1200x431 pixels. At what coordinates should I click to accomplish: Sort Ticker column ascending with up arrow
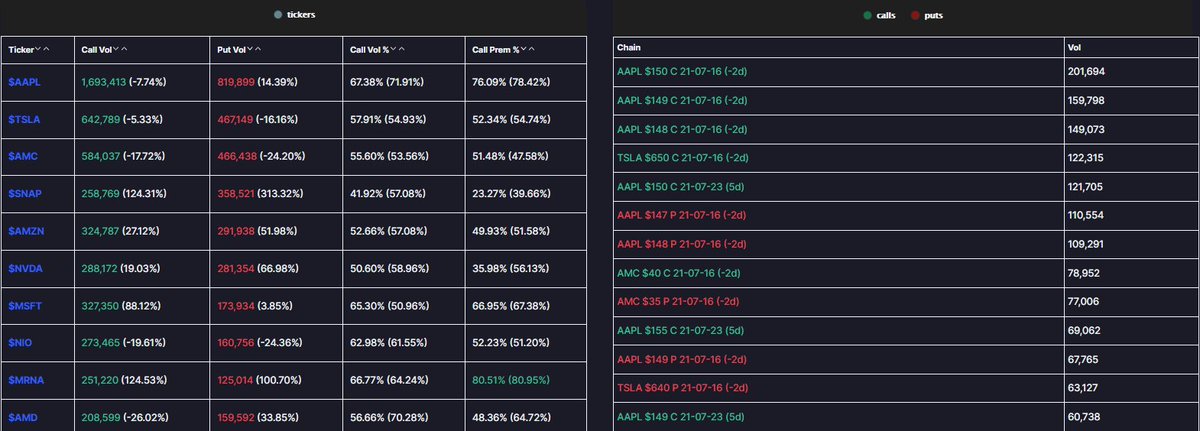[x=47, y=49]
